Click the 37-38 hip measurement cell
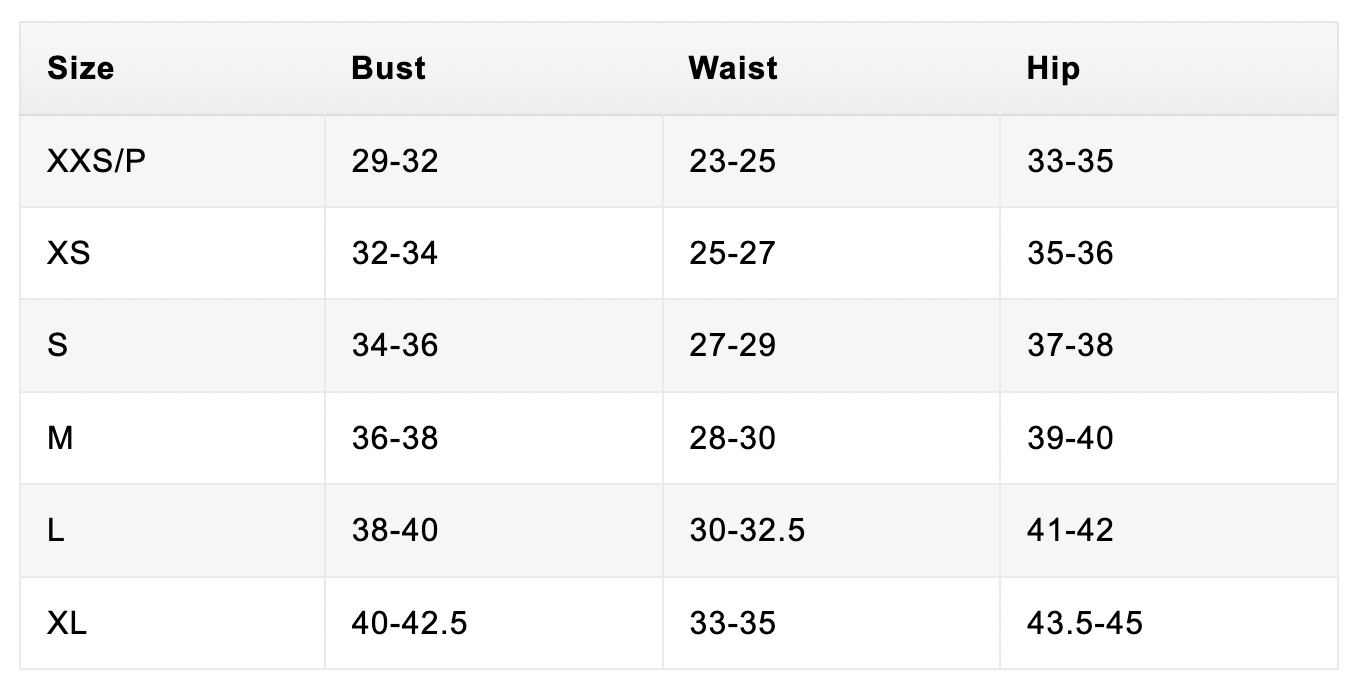The width and height of the screenshot is (1362, 698). click(1070, 345)
